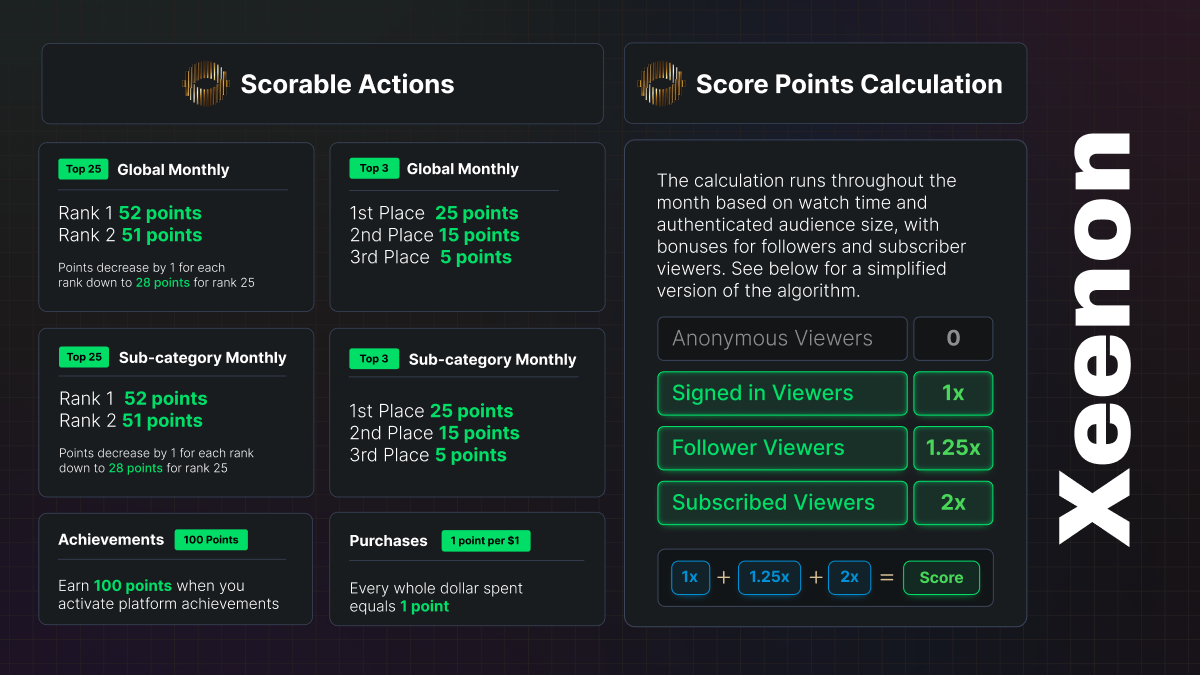Click the 2x multiplier beside Subscribed Viewers
This screenshot has width=1200, height=675.
953,503
